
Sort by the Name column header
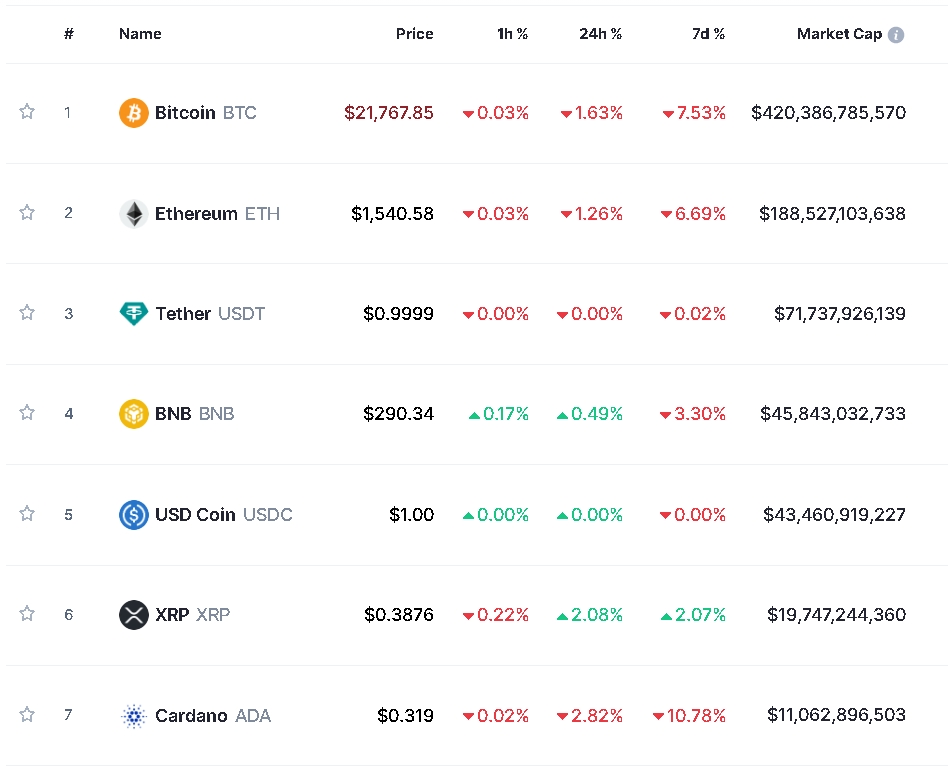coord(140,34)
